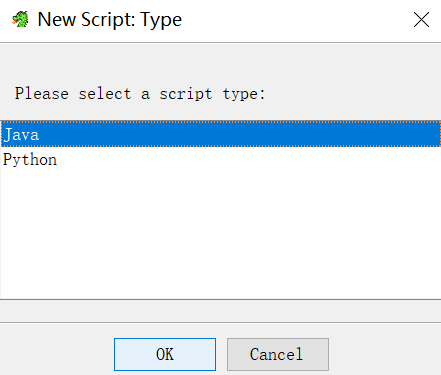Confirm selection with the OK button
Image resolution: width=441 pixels, height=375 pixels.
(165, 354)
